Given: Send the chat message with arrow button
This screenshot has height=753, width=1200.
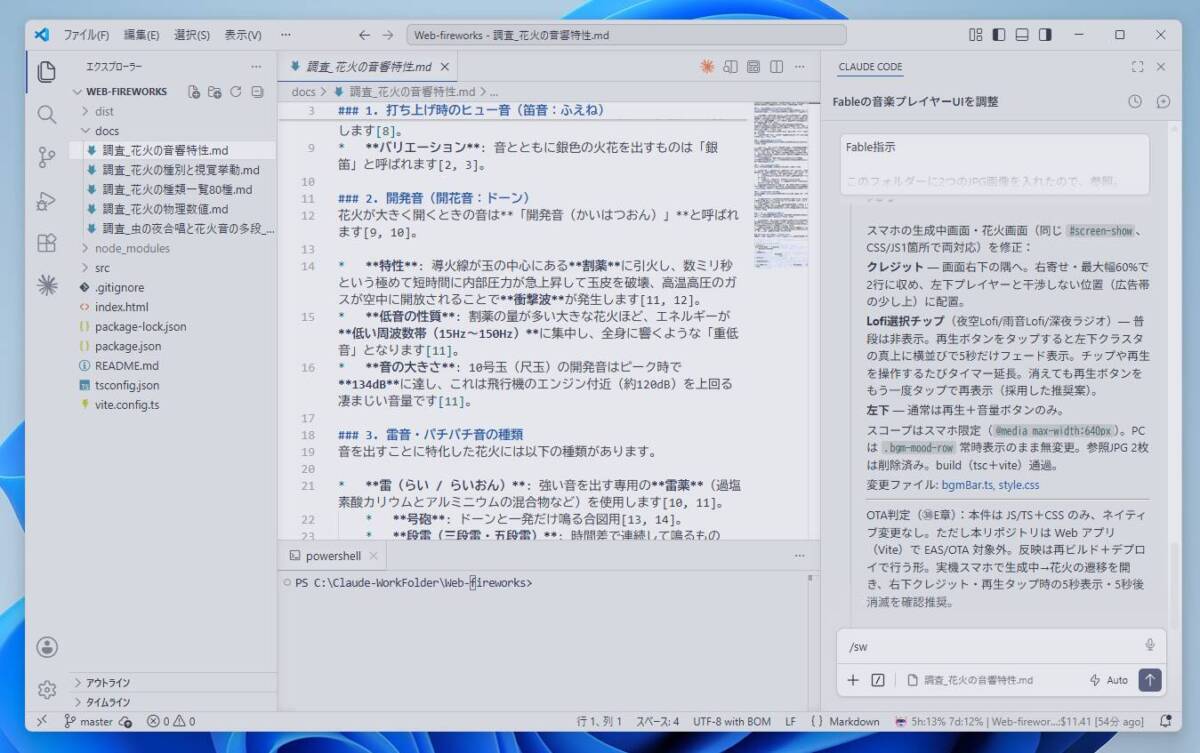Looking at the screenshot, I should [x=1150, y=680].
